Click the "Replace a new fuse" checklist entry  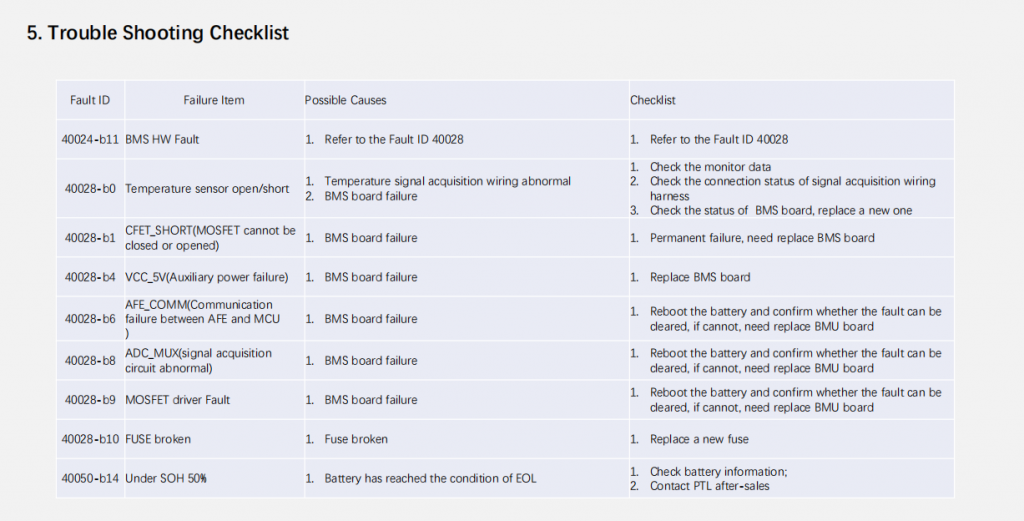click(698, 439)
